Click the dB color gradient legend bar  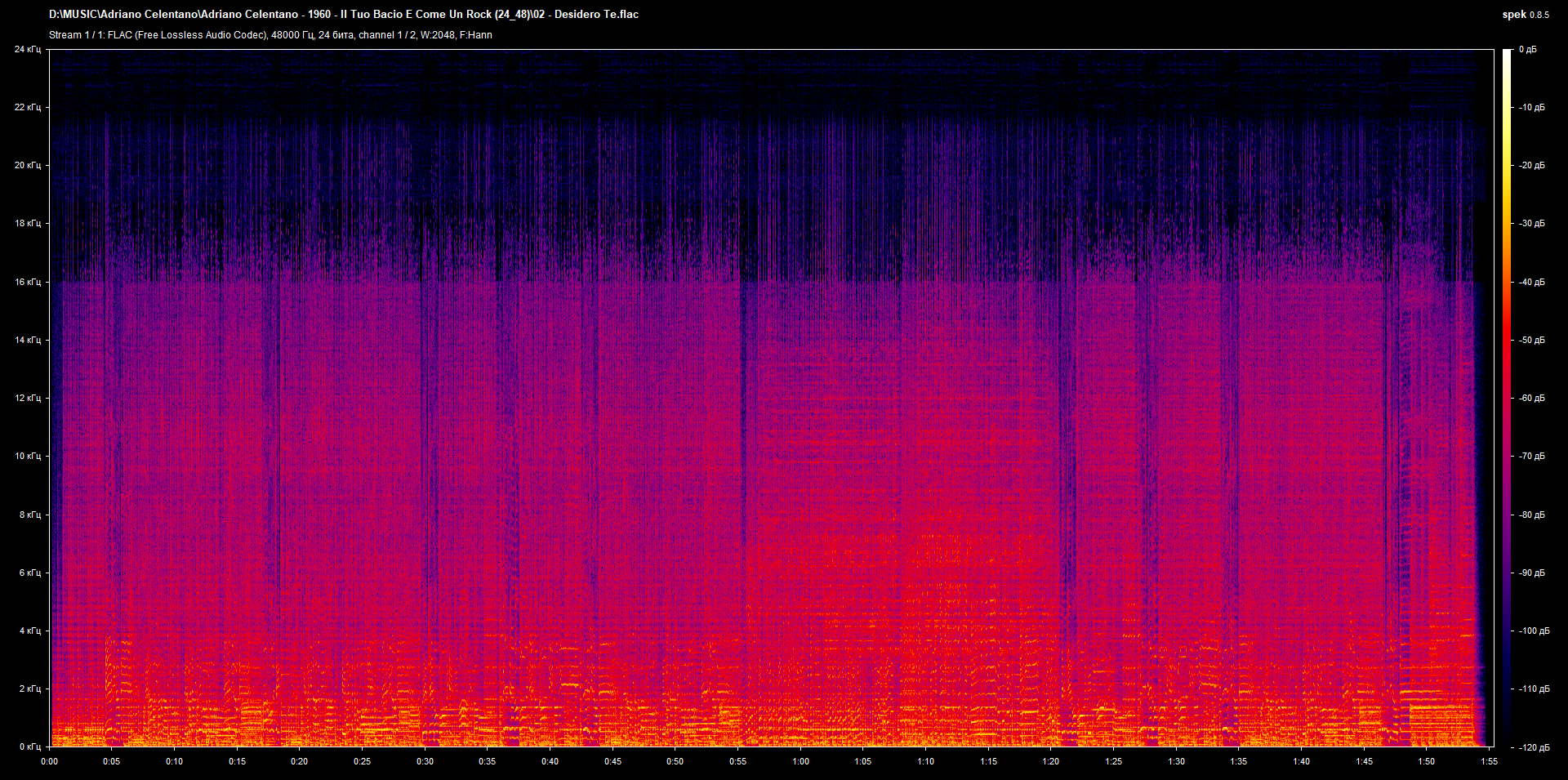pos(1507,398)
